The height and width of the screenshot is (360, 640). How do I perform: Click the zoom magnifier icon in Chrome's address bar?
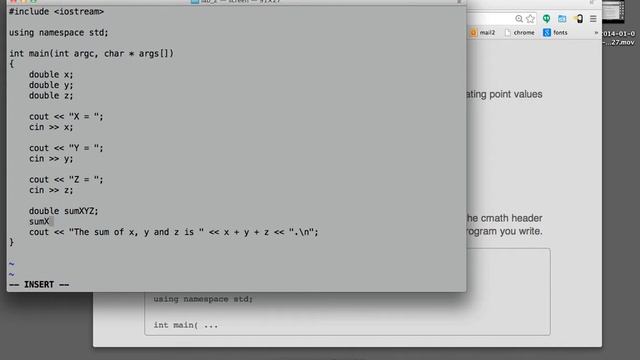point(519,19)
